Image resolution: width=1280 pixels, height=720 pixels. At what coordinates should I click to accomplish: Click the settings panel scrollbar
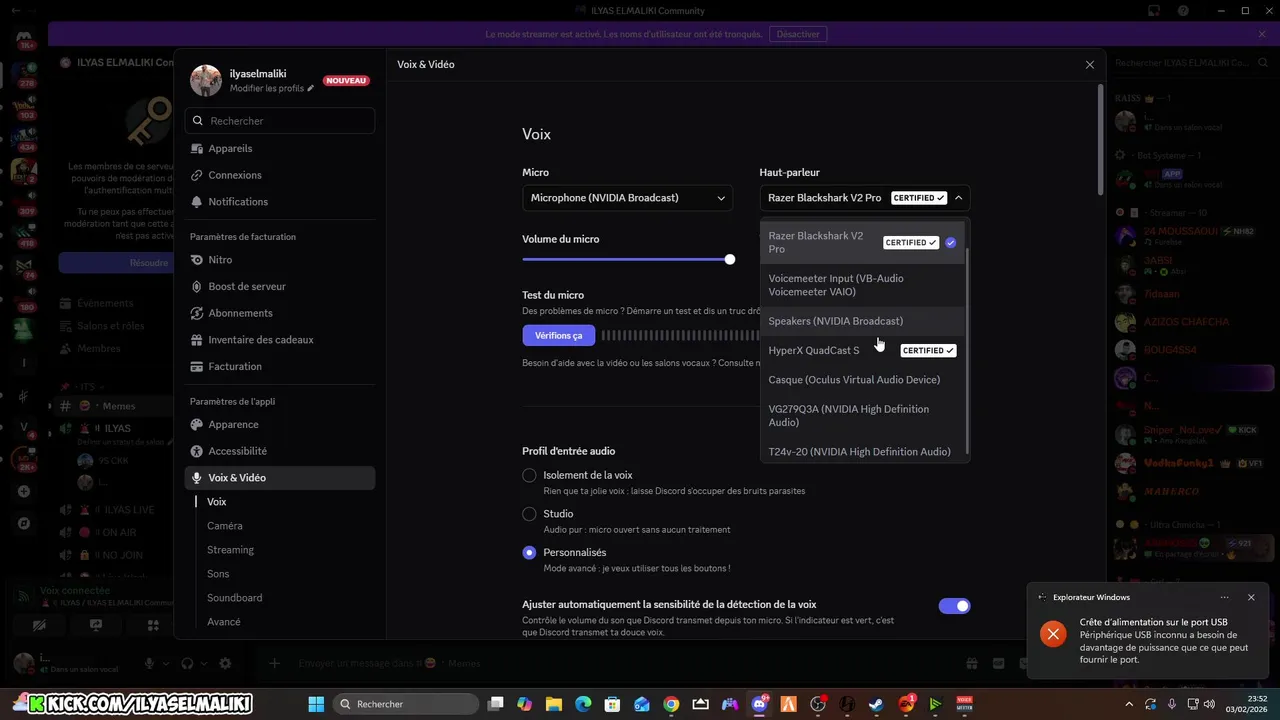[1102, 140]
